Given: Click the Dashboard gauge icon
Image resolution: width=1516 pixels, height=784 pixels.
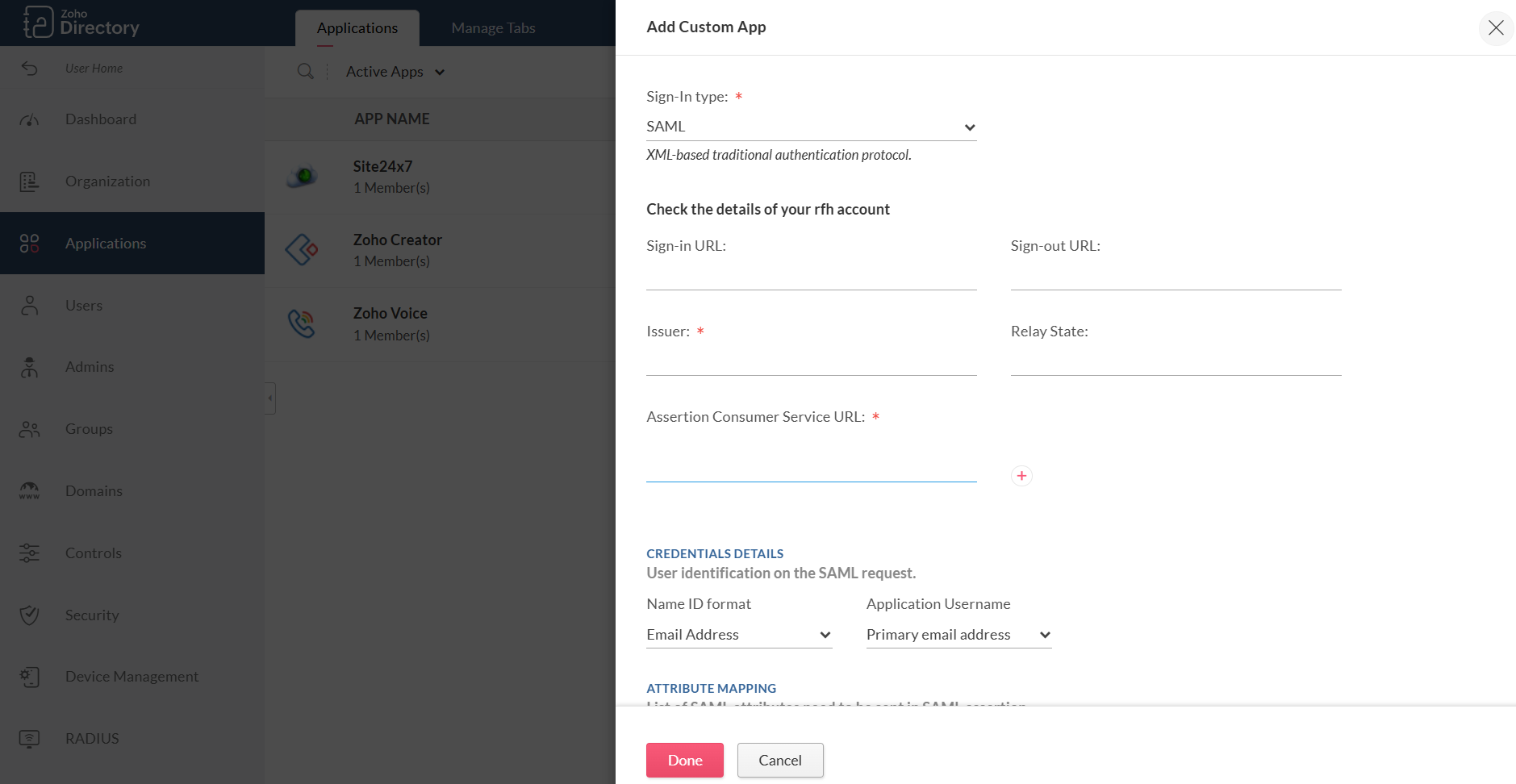Looking at the screenshot, I should click(30, 119).
